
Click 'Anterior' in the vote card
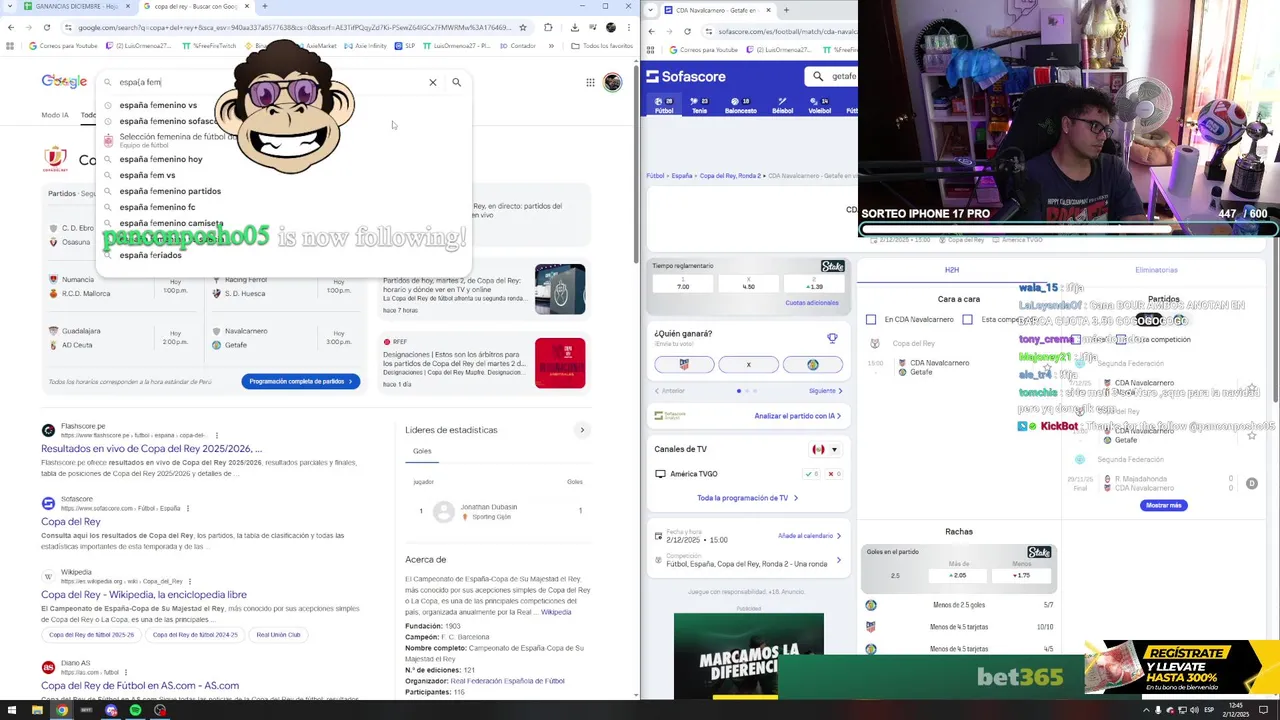(670, 391)
